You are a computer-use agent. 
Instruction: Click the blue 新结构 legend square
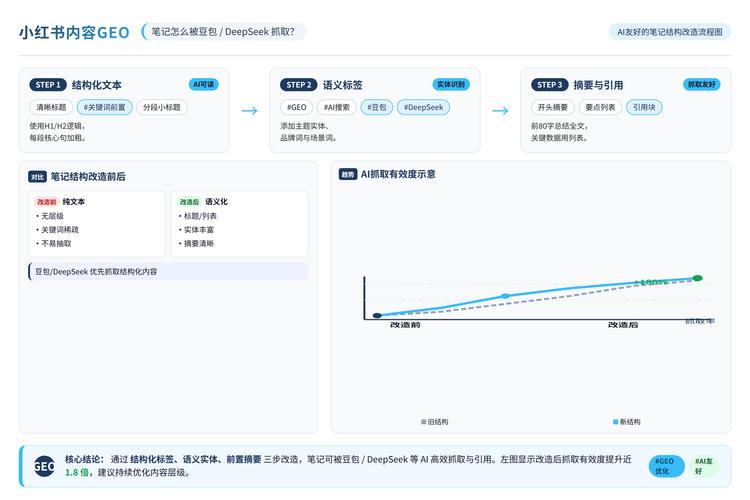coord(616,422)
